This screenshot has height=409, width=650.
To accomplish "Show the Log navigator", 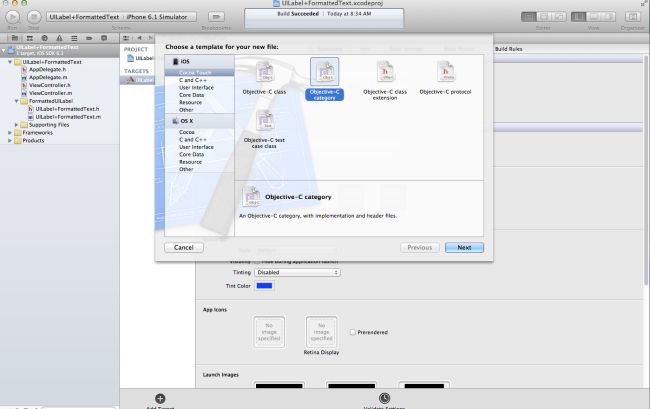I will 104,38.
